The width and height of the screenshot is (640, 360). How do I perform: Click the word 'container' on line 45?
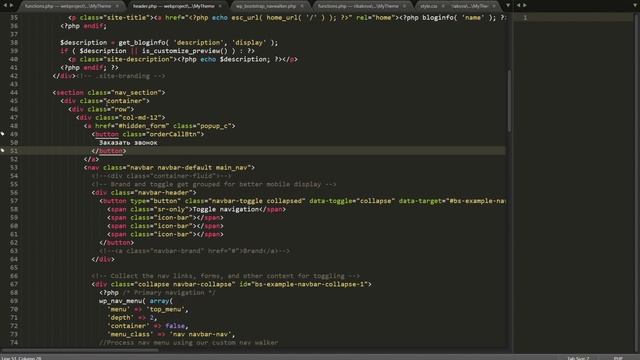pos(124,101)
